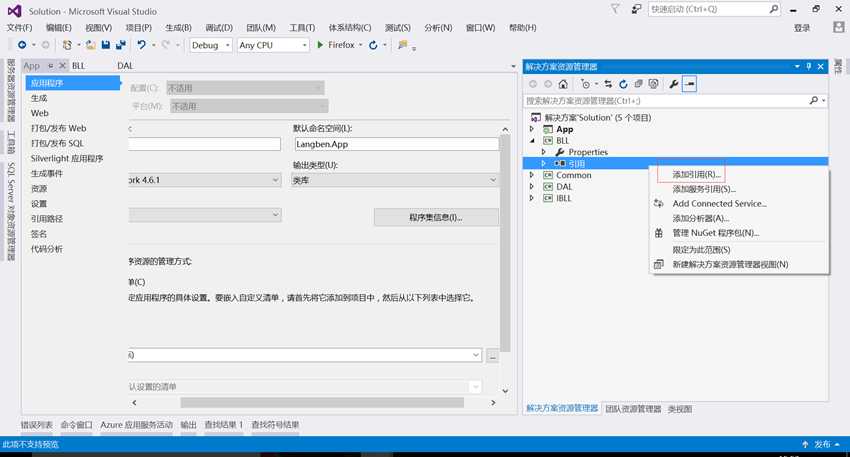Click 登录 sign-in link

[802, 28]
